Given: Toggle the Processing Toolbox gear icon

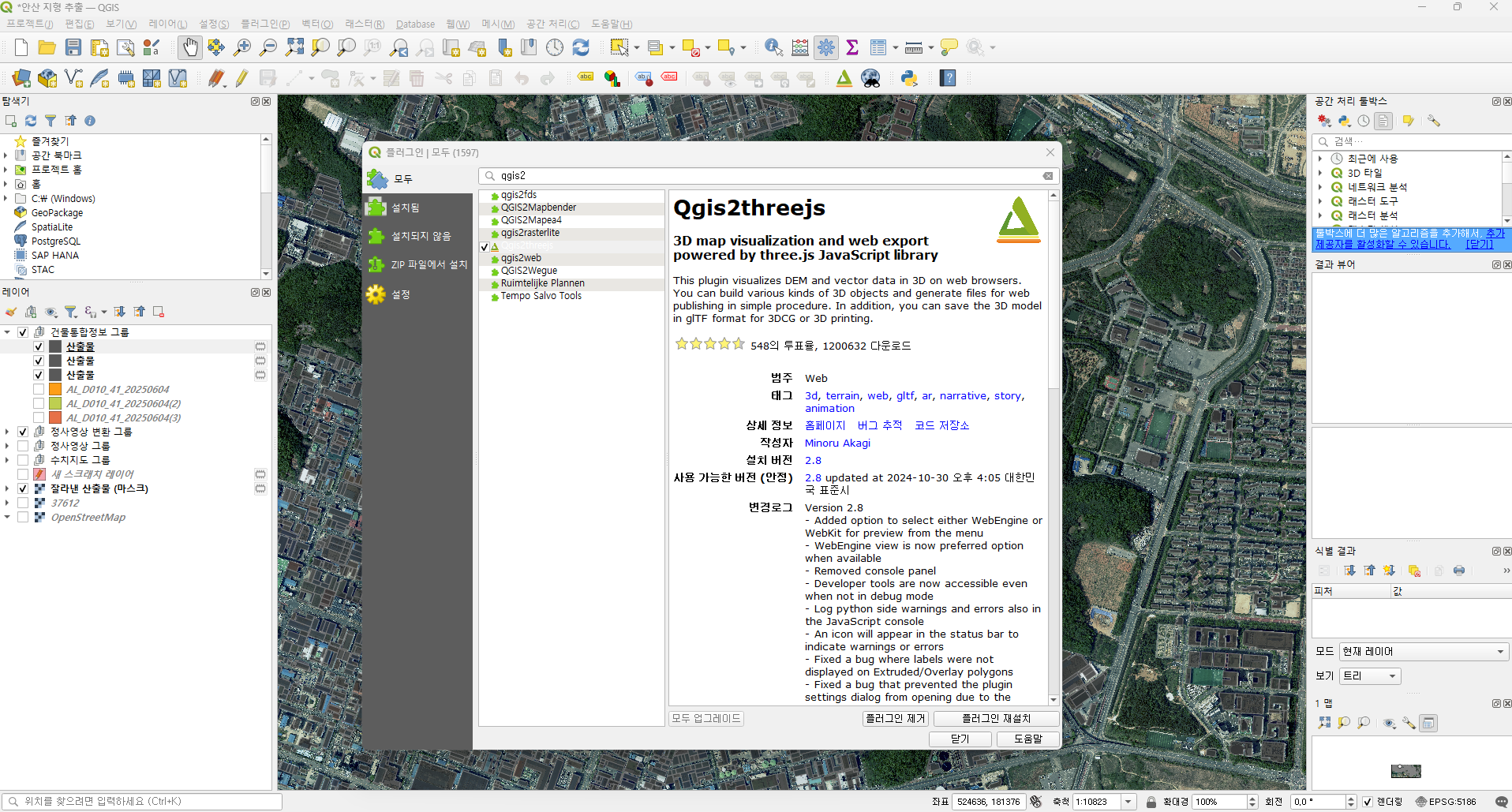Looking at the screenshot, I should (x=826, y=47).
